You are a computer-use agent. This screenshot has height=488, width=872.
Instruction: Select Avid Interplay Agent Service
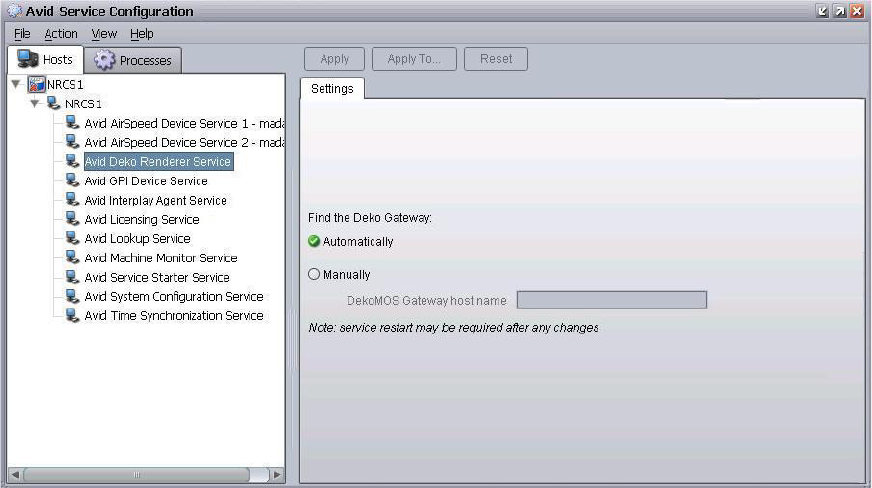[x=155, y=201]
